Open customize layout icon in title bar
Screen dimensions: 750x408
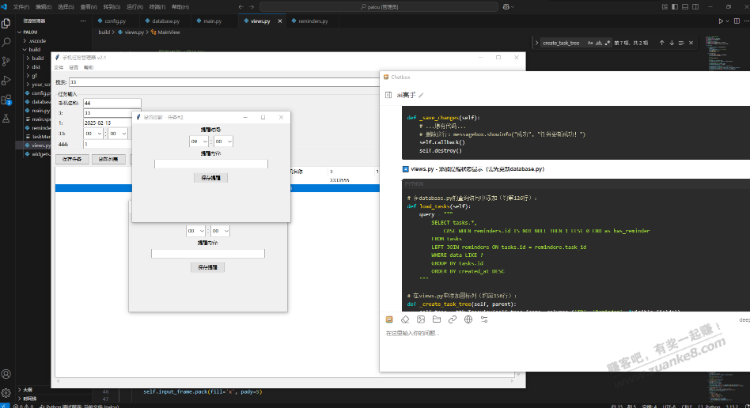(665, 7)
